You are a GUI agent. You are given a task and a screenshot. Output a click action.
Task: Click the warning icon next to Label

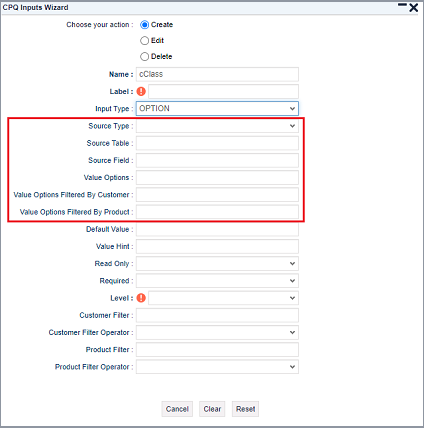(x=141, y=91)
